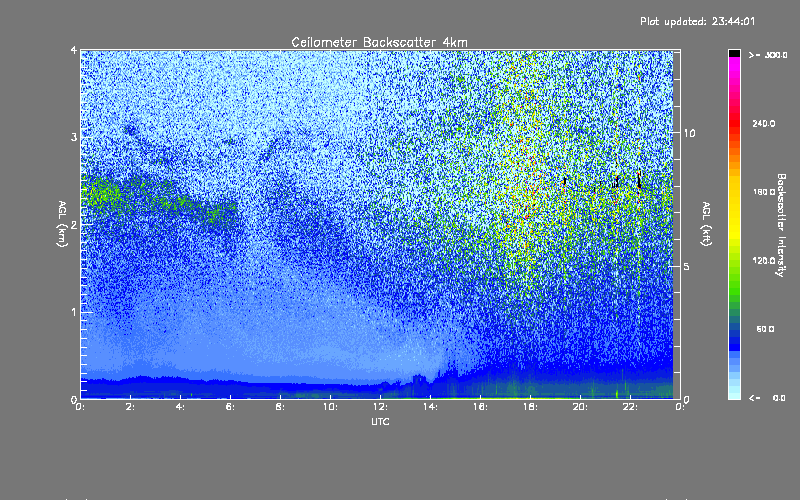Click the '2:' UTC hour tick label
The height and width of the screenshot is (500, 800).
(x=131, y=407)
